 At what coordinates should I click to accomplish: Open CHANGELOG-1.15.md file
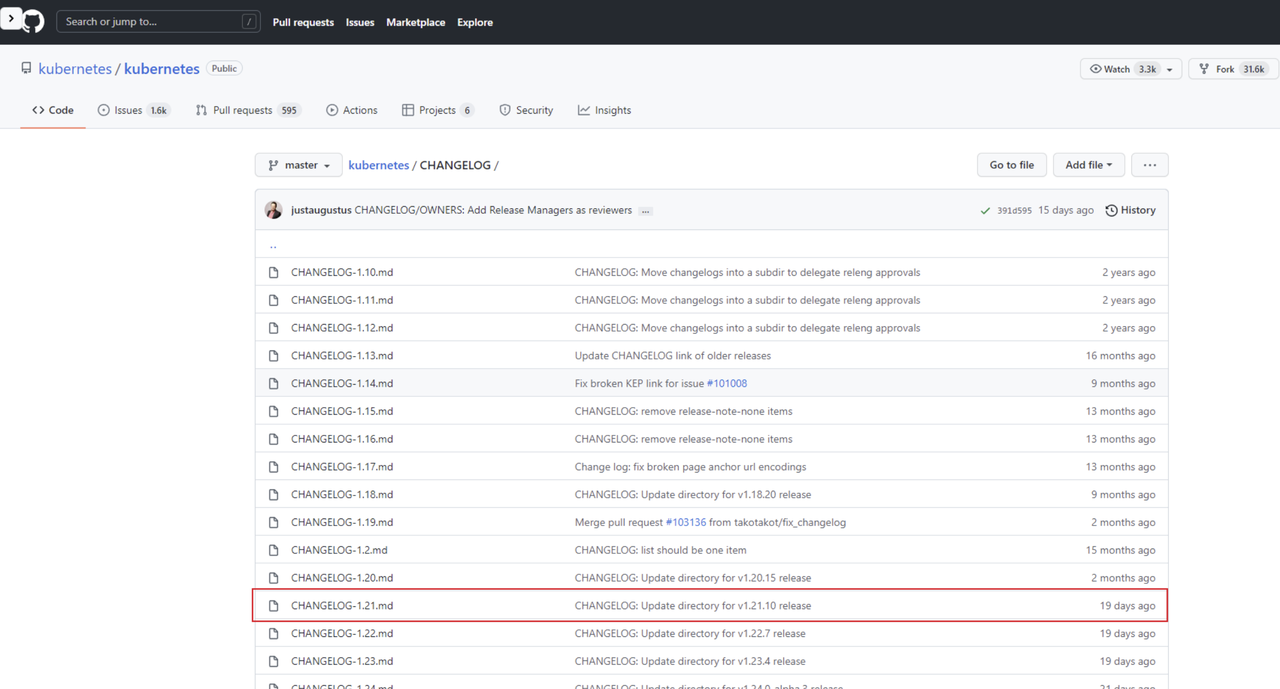point(342,411)
